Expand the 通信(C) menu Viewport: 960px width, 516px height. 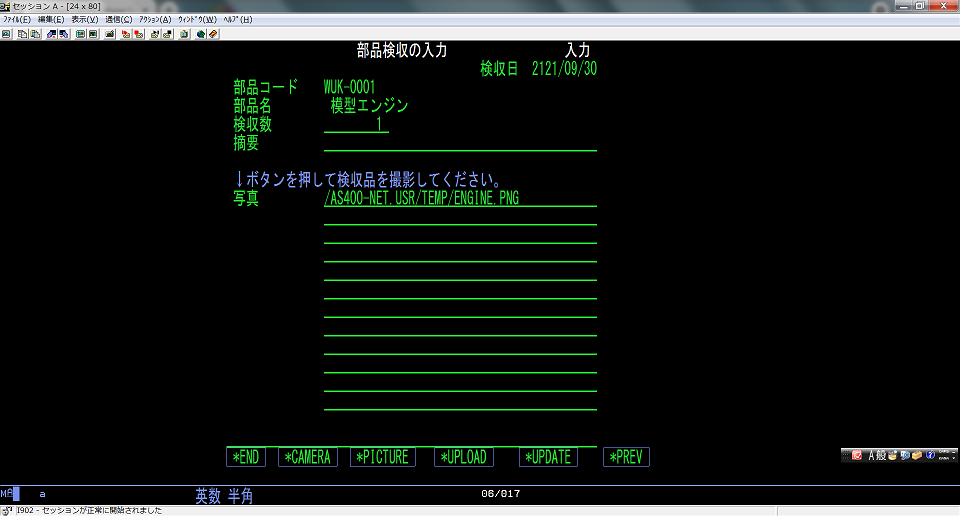pyautogui.click(x=118, y=19)
